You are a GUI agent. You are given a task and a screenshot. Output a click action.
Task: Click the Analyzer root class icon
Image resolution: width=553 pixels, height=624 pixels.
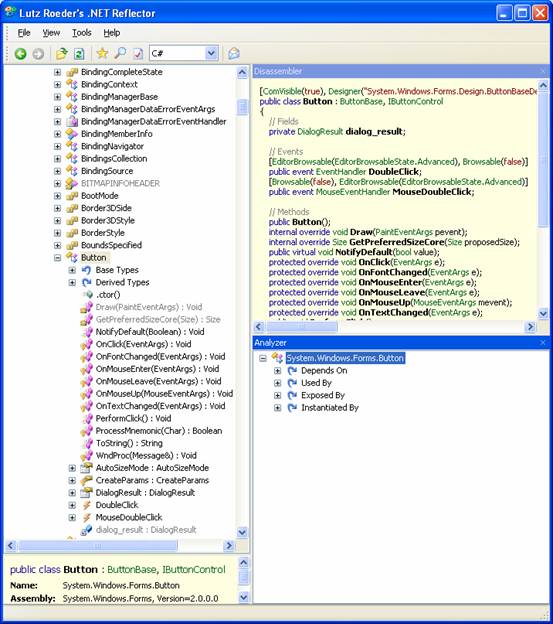tap(277, 358)
